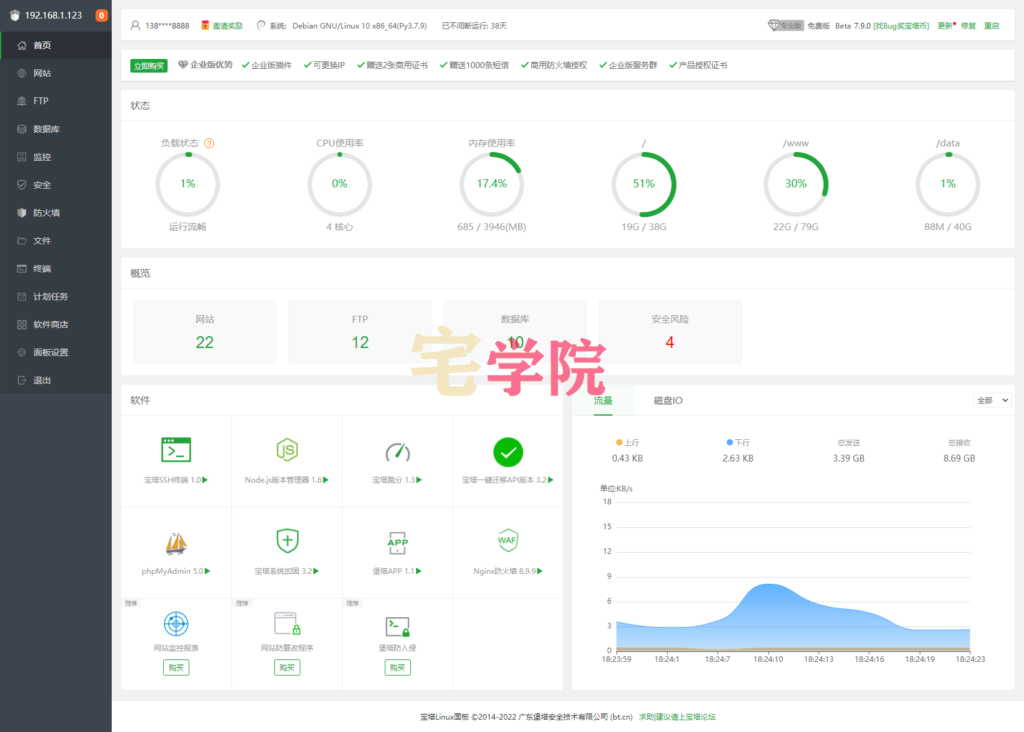Click the 立即购买 green button

149,65
